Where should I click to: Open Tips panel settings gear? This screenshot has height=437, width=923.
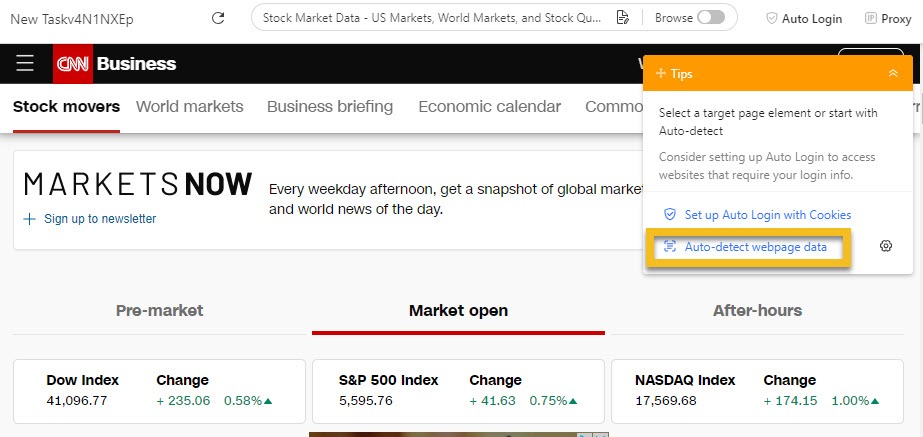[x=885, y=246]
